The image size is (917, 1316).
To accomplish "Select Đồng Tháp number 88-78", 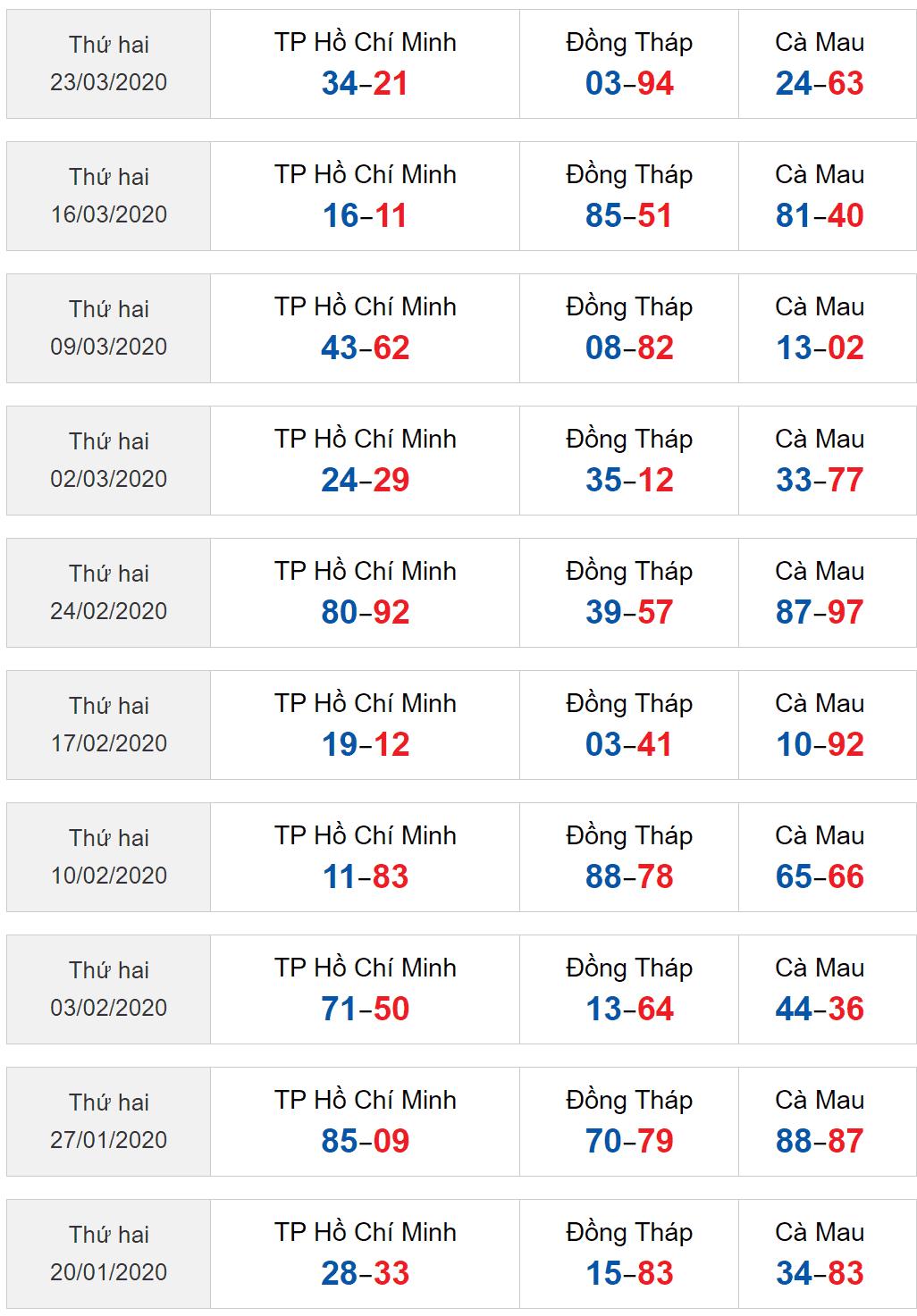I will pyautogui.click(x=629, y=876).
